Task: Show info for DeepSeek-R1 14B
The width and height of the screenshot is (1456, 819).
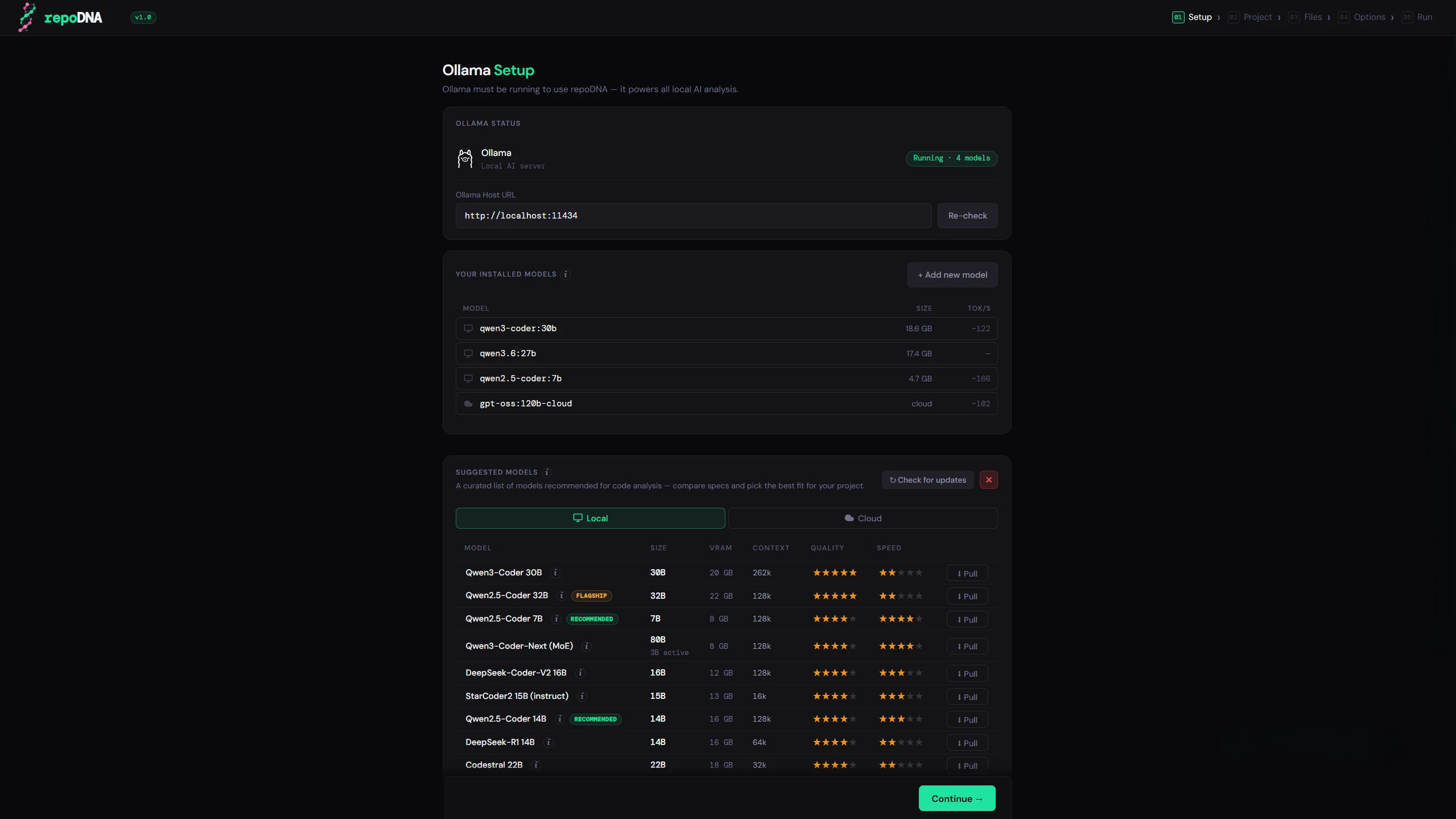Action: [x=548, y=742]
